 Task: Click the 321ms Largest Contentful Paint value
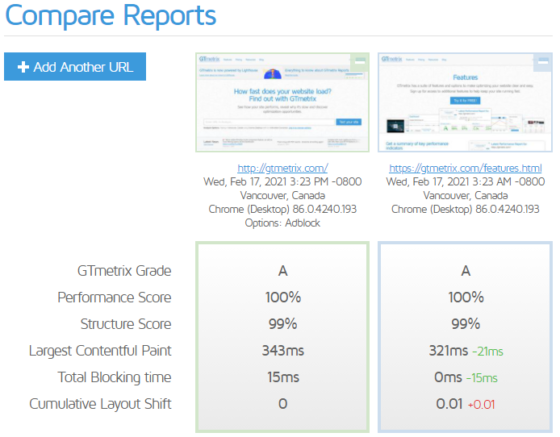click(x=448, y=351)
